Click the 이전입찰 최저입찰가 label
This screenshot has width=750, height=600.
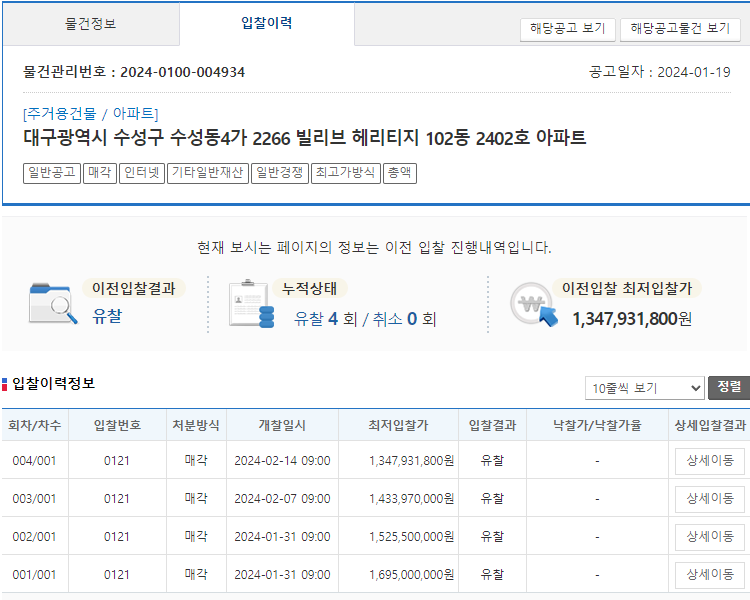(x=627, y=289)
